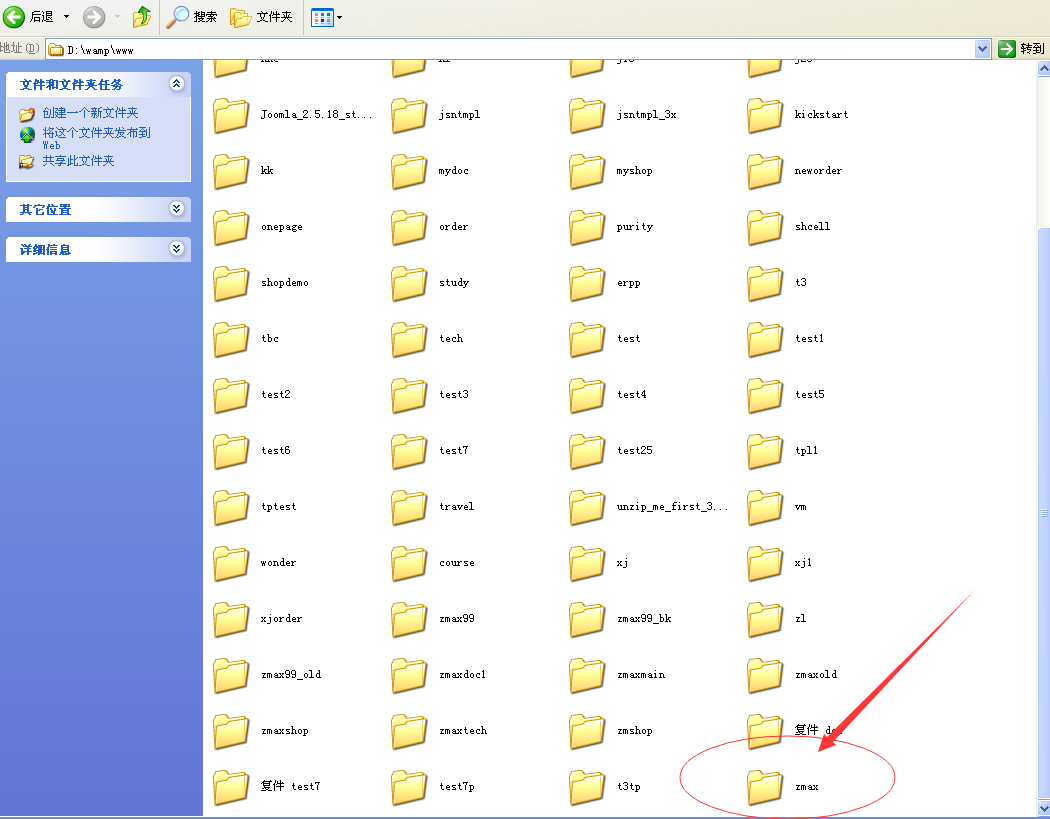Image resolution: width=1050 pixels, height=819 pixels.
Task: Select the onepage folder icon
Action: click(x=231, y=227)
